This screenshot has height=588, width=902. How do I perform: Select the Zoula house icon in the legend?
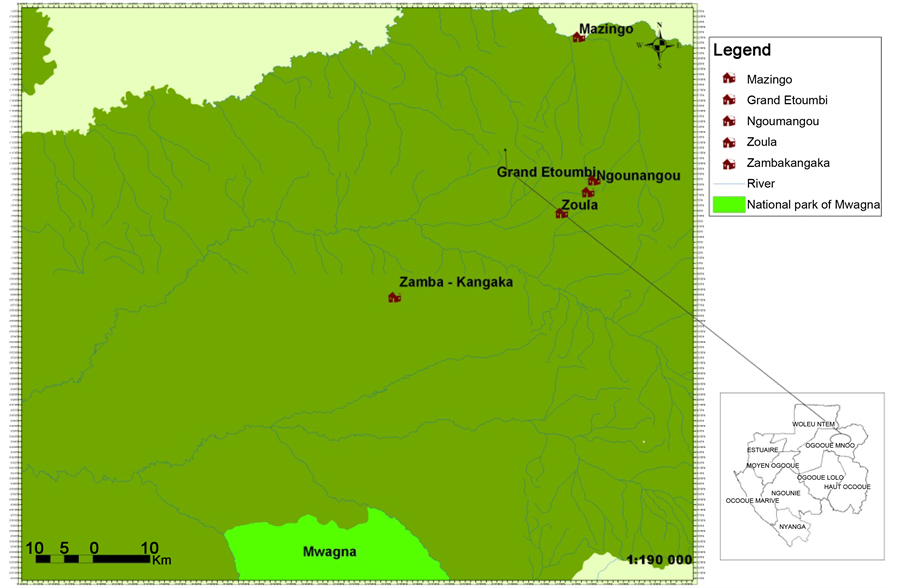tap(728, 142)
